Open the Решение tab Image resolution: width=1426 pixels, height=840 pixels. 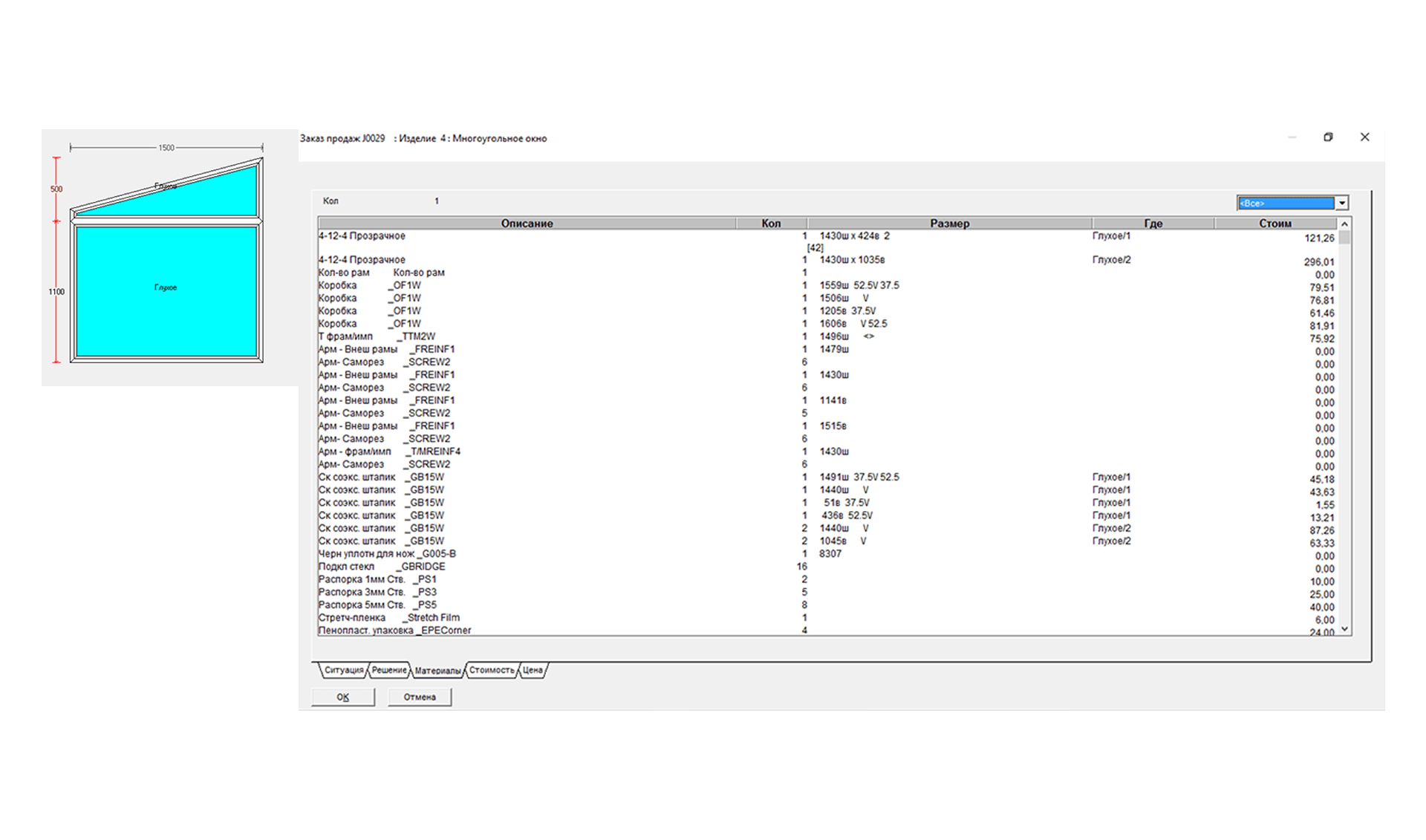coord(389,670)
